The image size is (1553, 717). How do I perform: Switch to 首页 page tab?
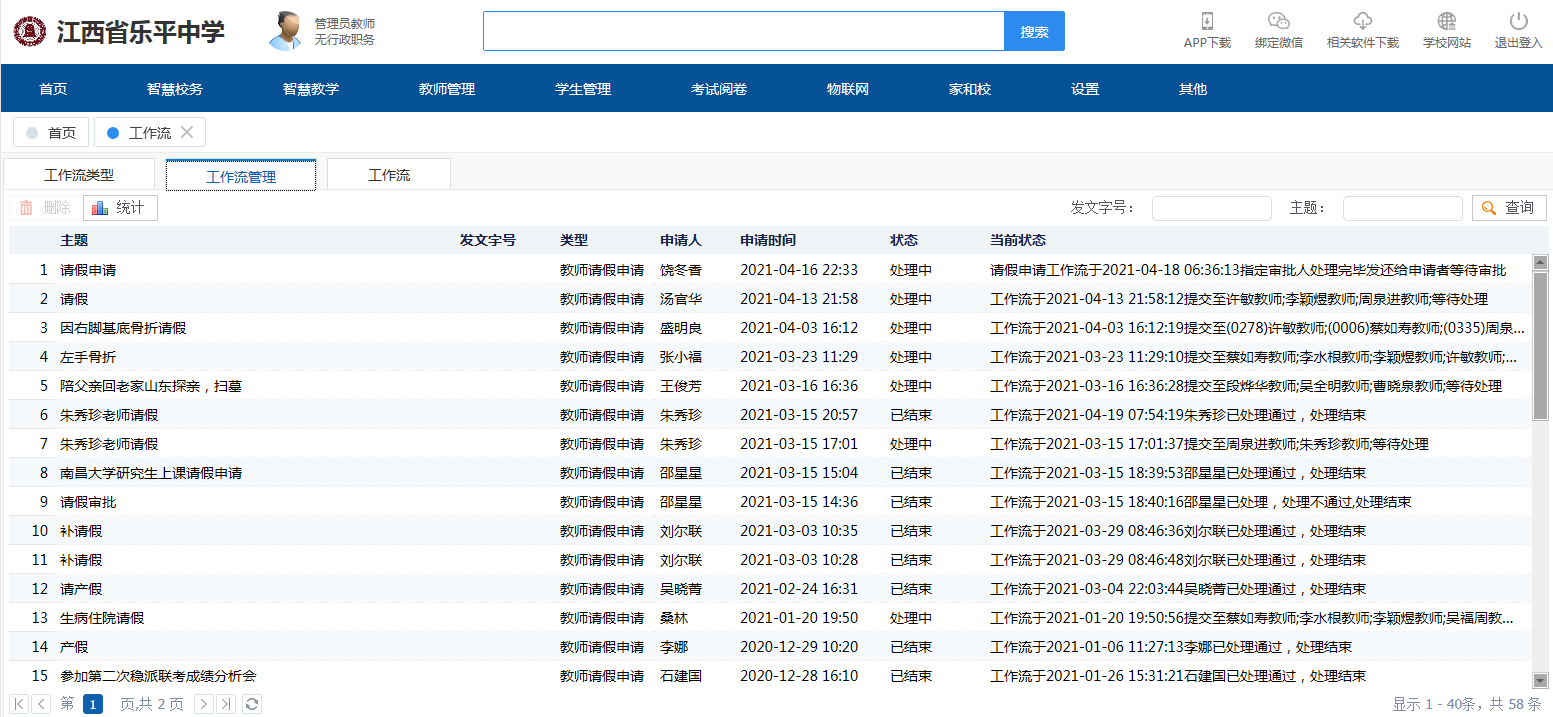click(51, 132)
